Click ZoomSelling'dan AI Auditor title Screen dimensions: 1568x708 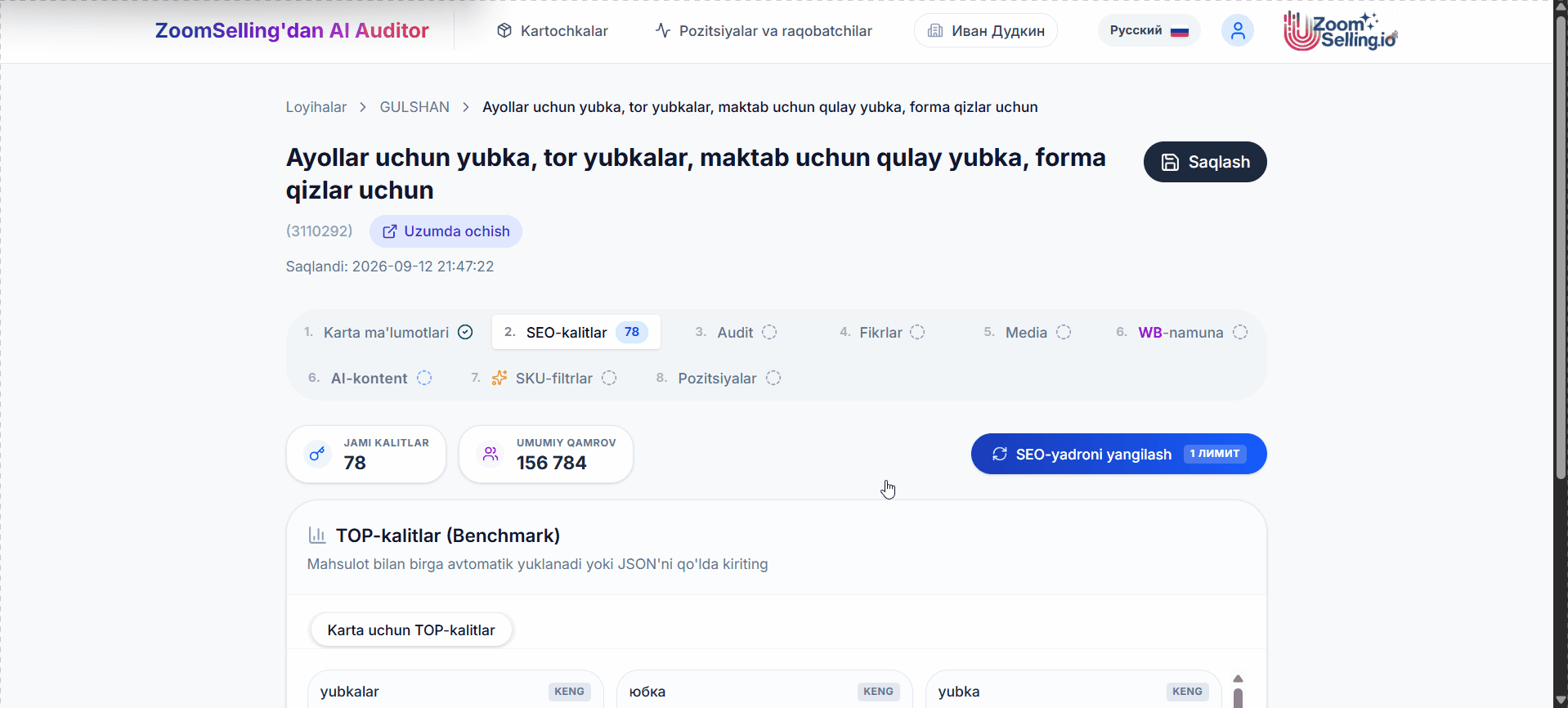(292, 31)
